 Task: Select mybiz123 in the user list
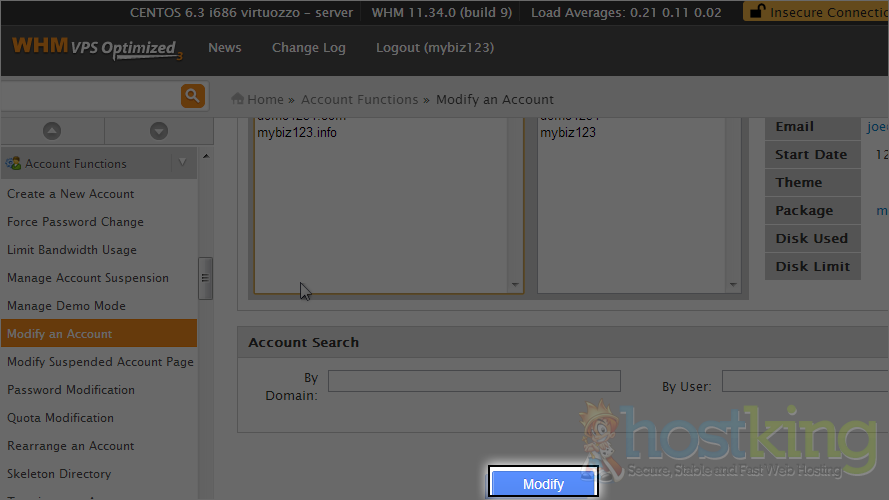tap(568, 133)
